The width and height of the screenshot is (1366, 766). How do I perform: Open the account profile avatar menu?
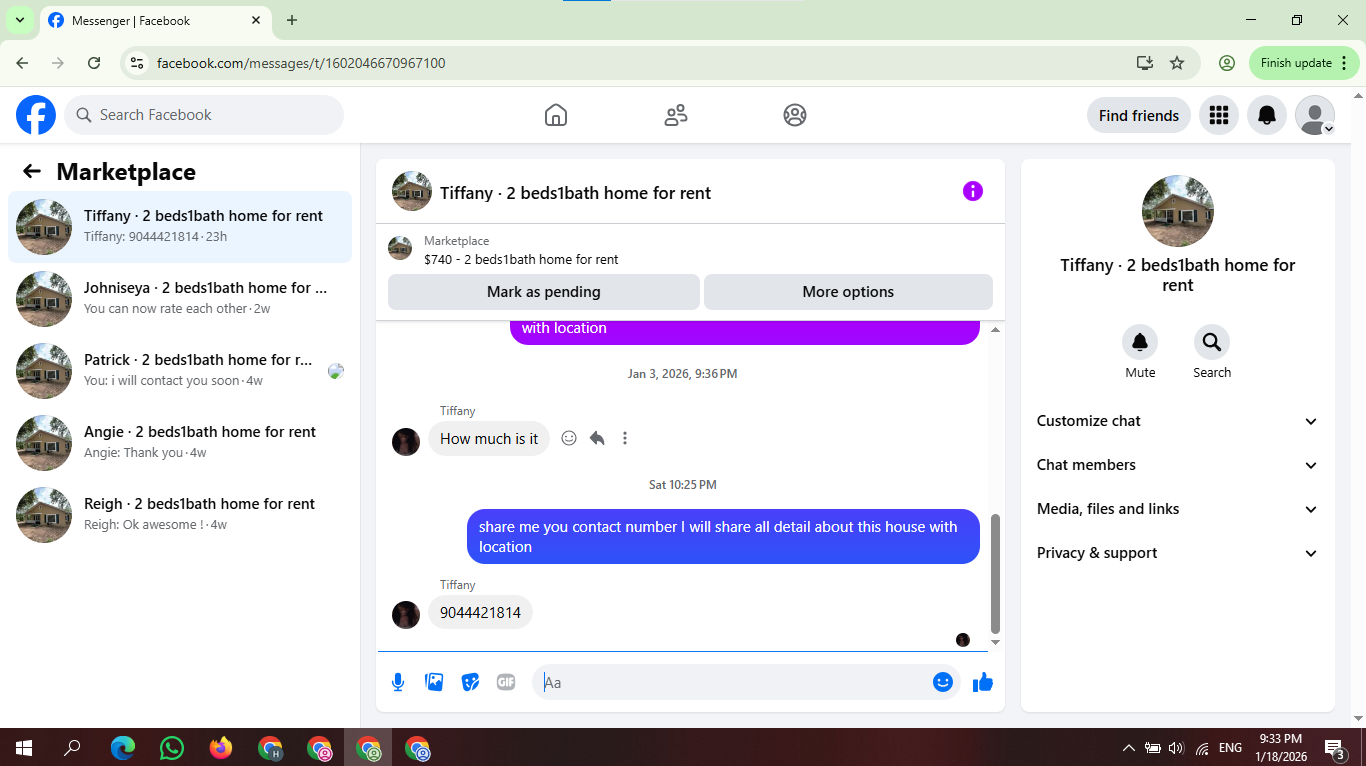point(1315,115)
